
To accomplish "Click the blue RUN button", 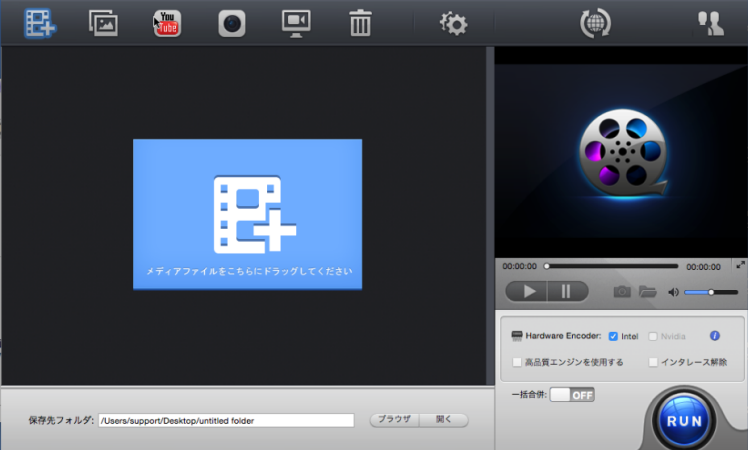I will point(684,421).
